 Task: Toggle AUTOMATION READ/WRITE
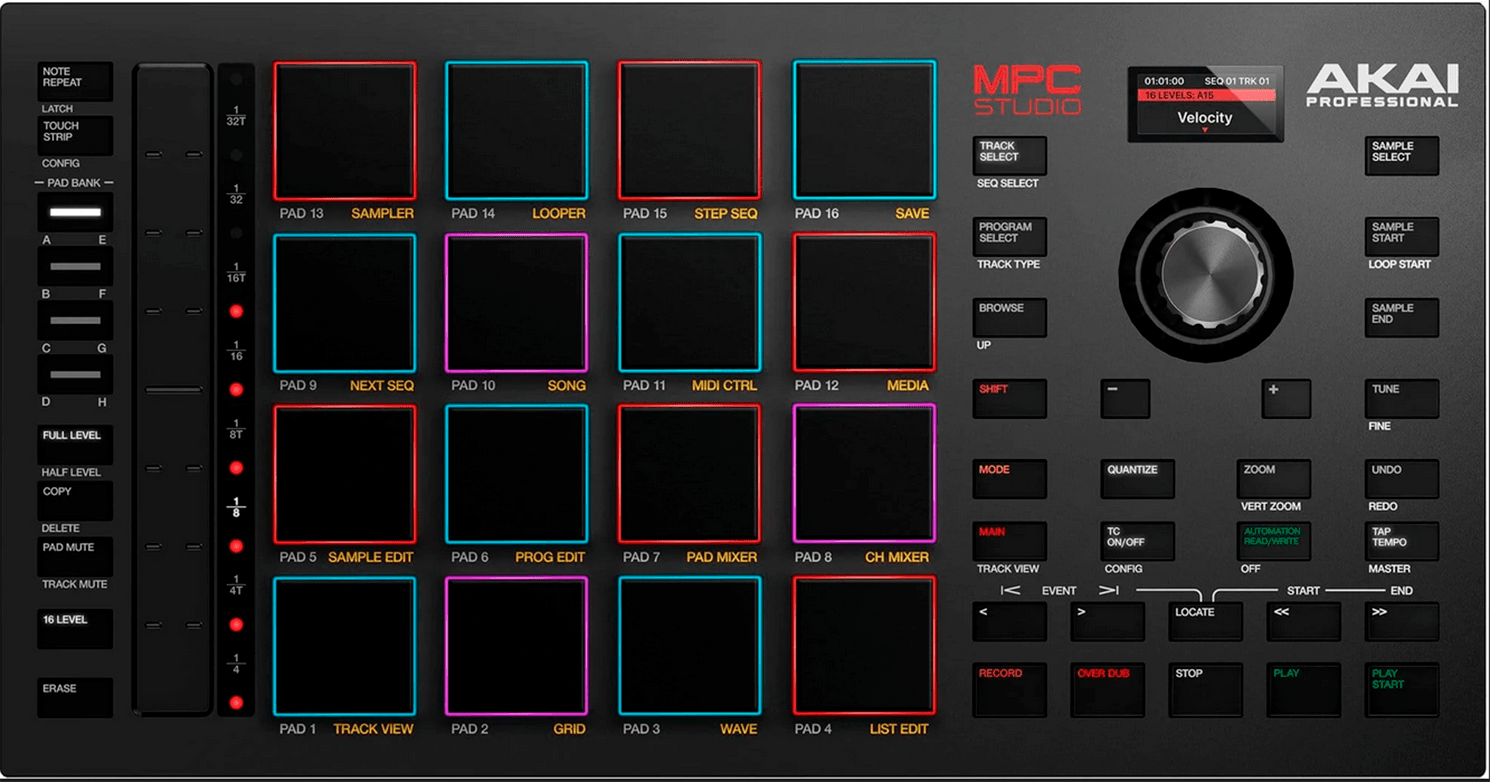click(1272, 541)
